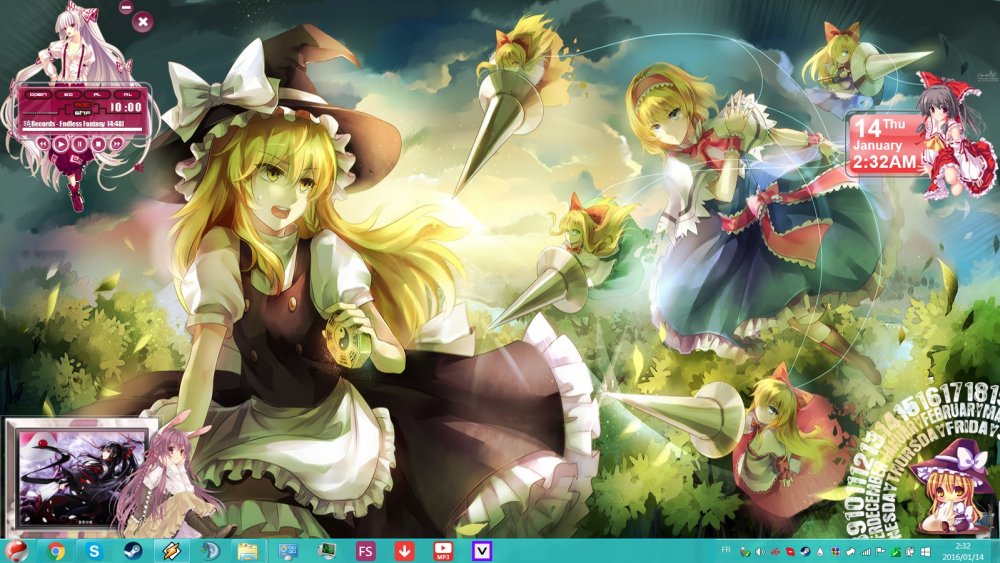Open the volume speaker tray icon
Screen dimensions: 1000x563
[760, 552]
